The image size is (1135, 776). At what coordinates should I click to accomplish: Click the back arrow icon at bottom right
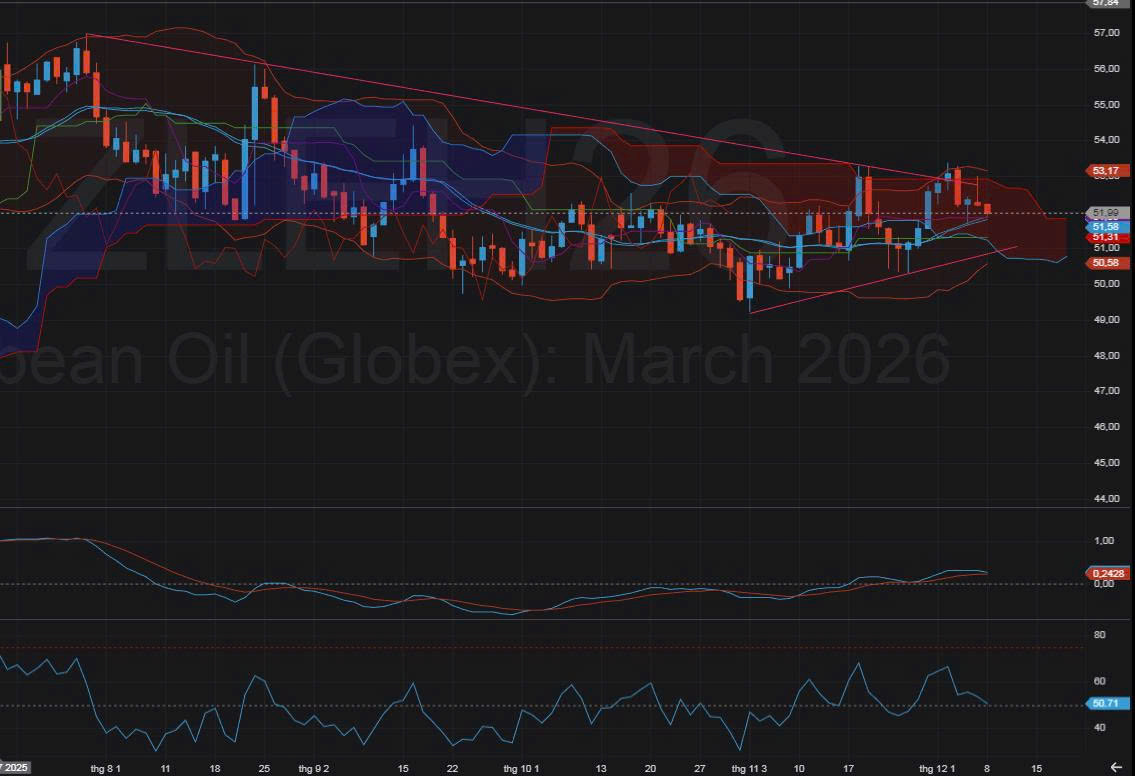click(1116, 767)
